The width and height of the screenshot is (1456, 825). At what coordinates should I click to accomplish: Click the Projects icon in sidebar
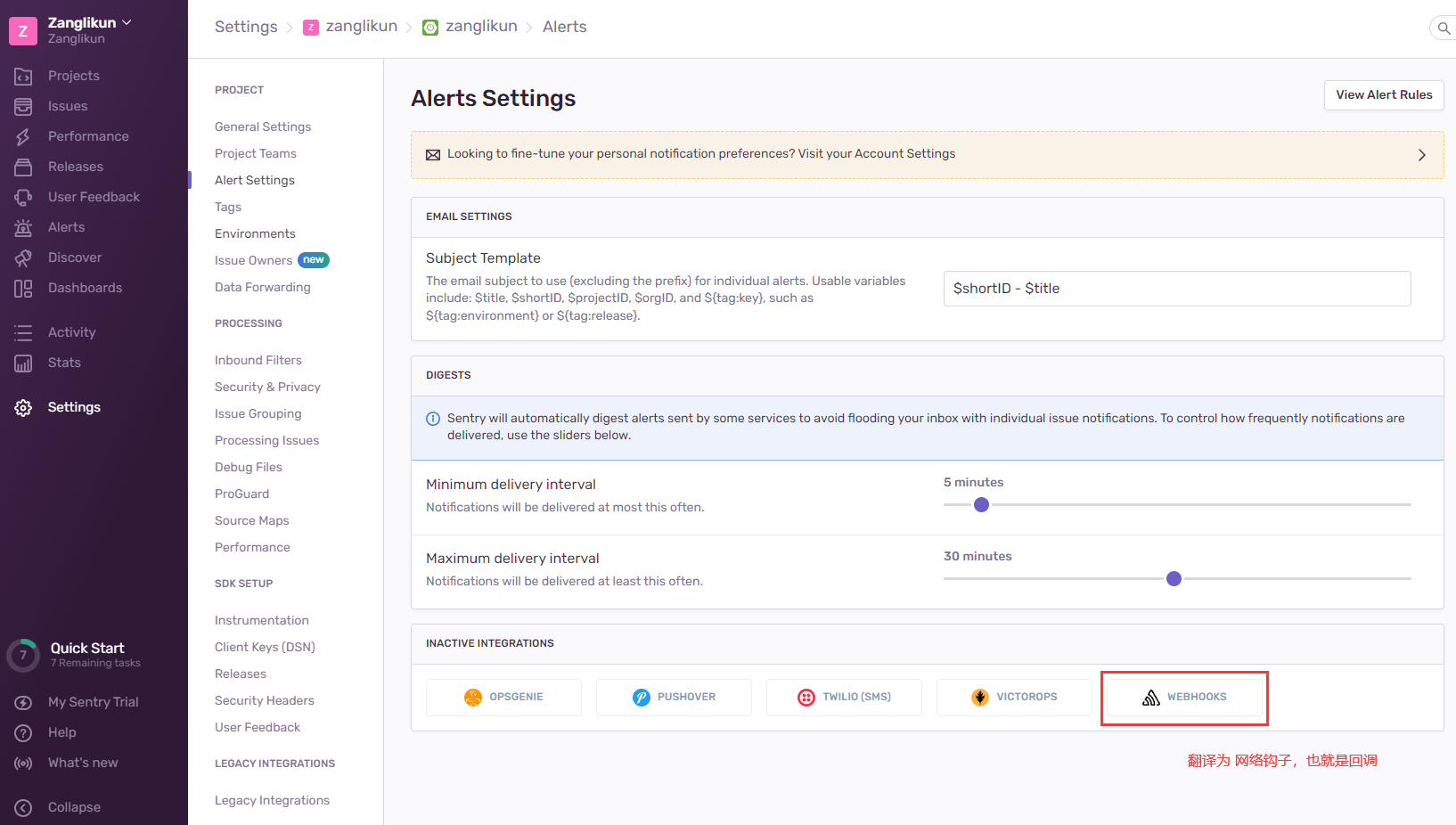pyautogui.click(x=23, y=77)
